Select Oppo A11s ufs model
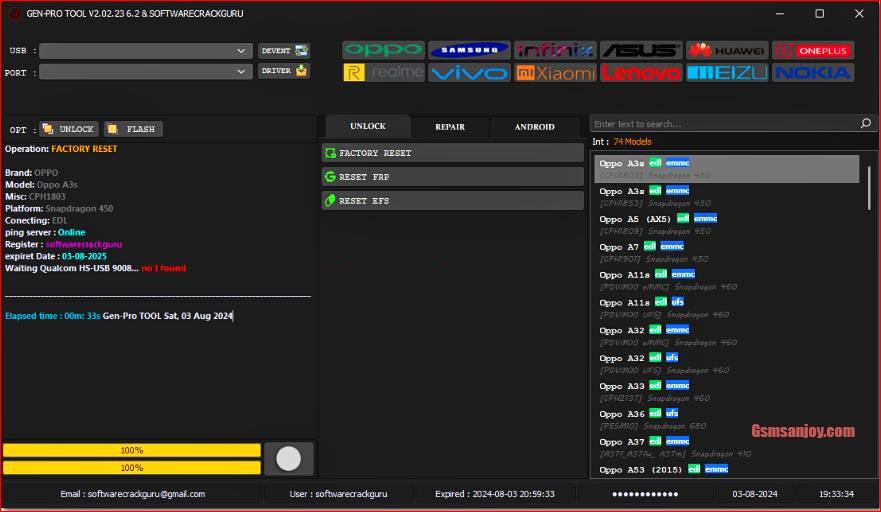The height and width of the screenshot is (512, 881). [727, 308]
